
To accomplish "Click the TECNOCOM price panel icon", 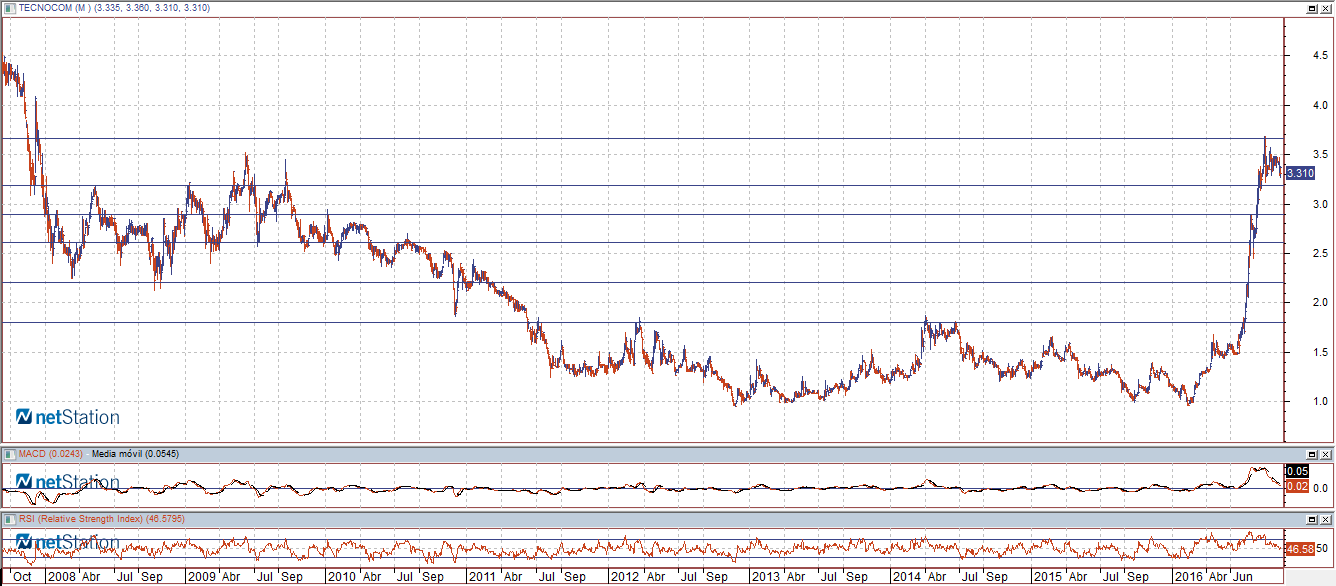I will pos(9,7).
